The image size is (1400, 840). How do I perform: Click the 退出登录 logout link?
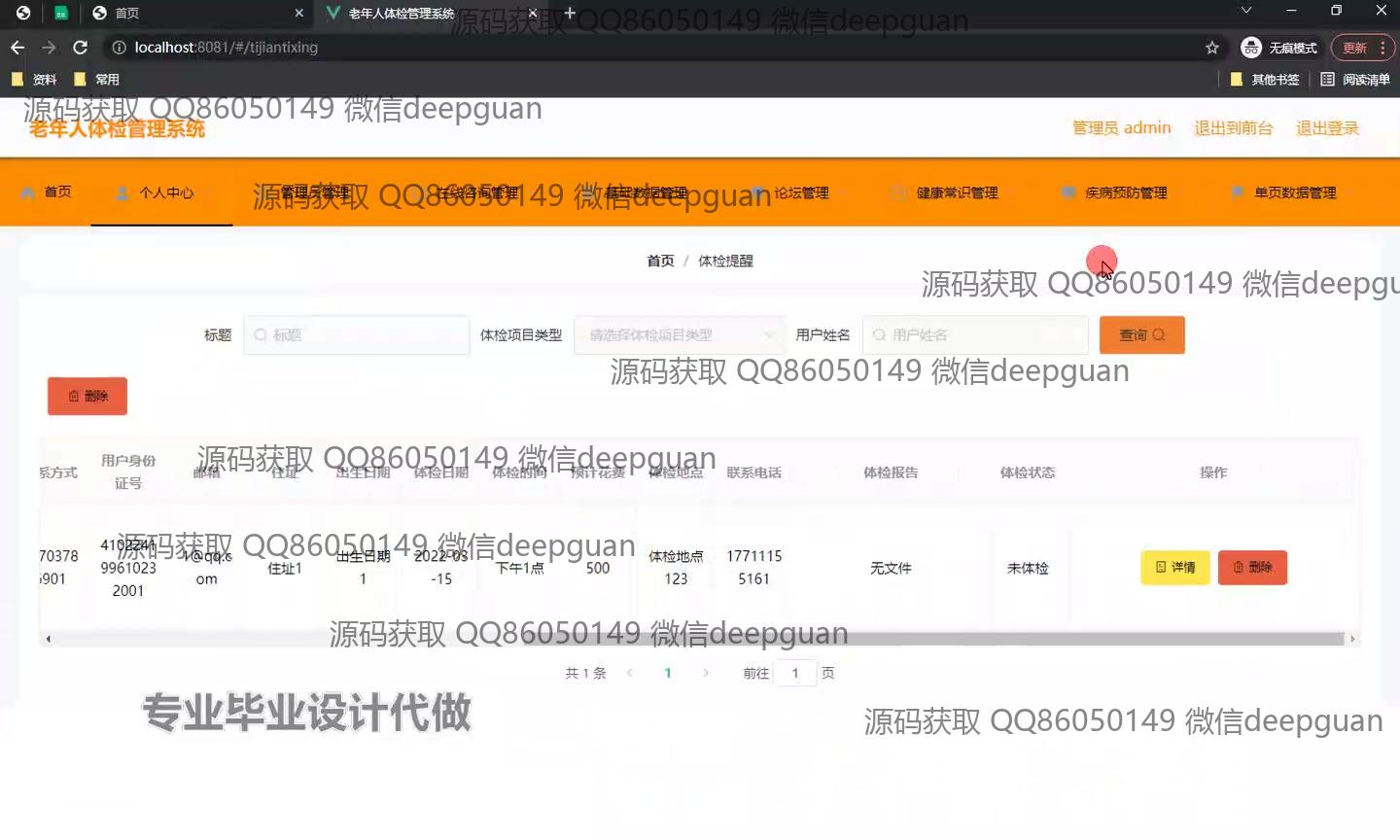point(1326,128)
